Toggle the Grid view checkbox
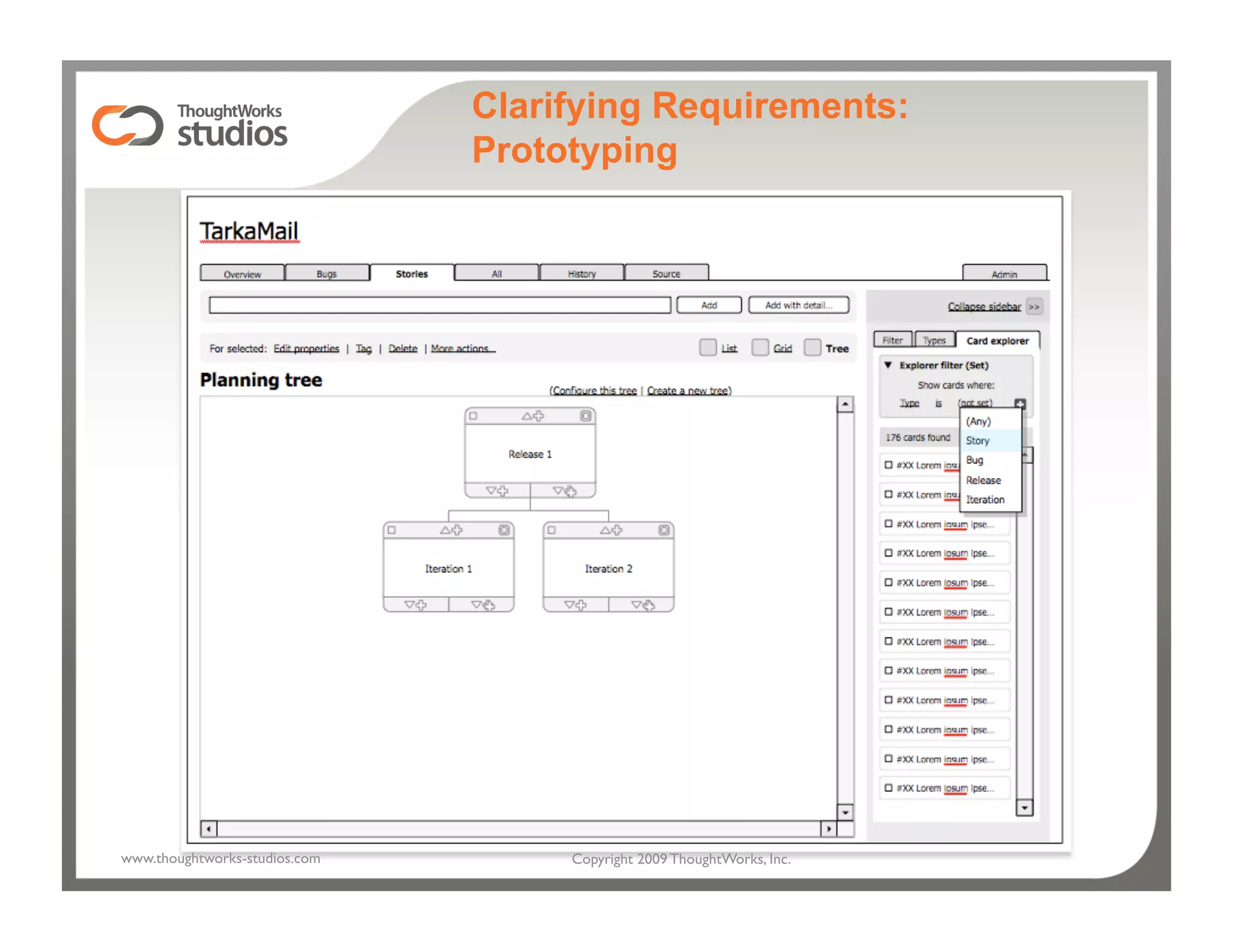Viewport: 1233px width, 952px height. point(760,348)
